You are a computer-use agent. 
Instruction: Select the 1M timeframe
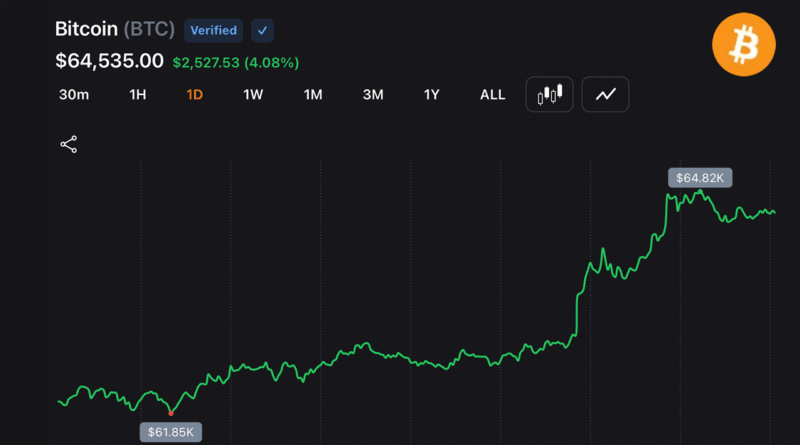click(313, 94)
